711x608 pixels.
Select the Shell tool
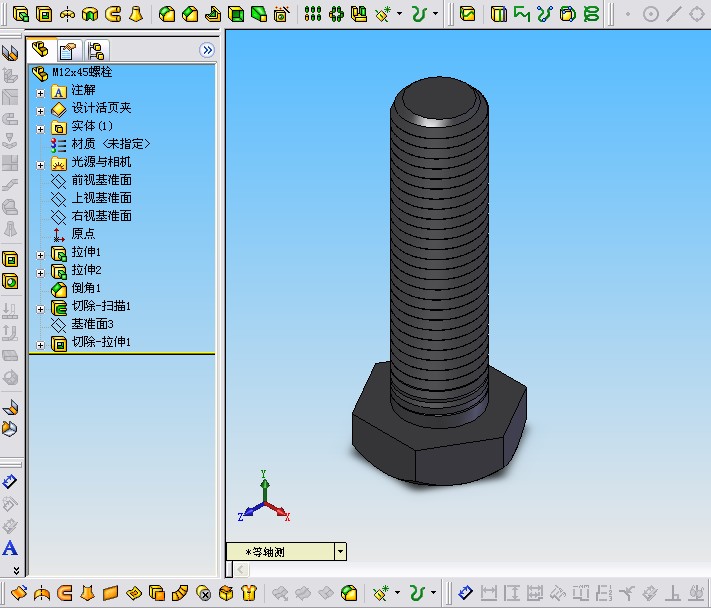coord(236,14)
